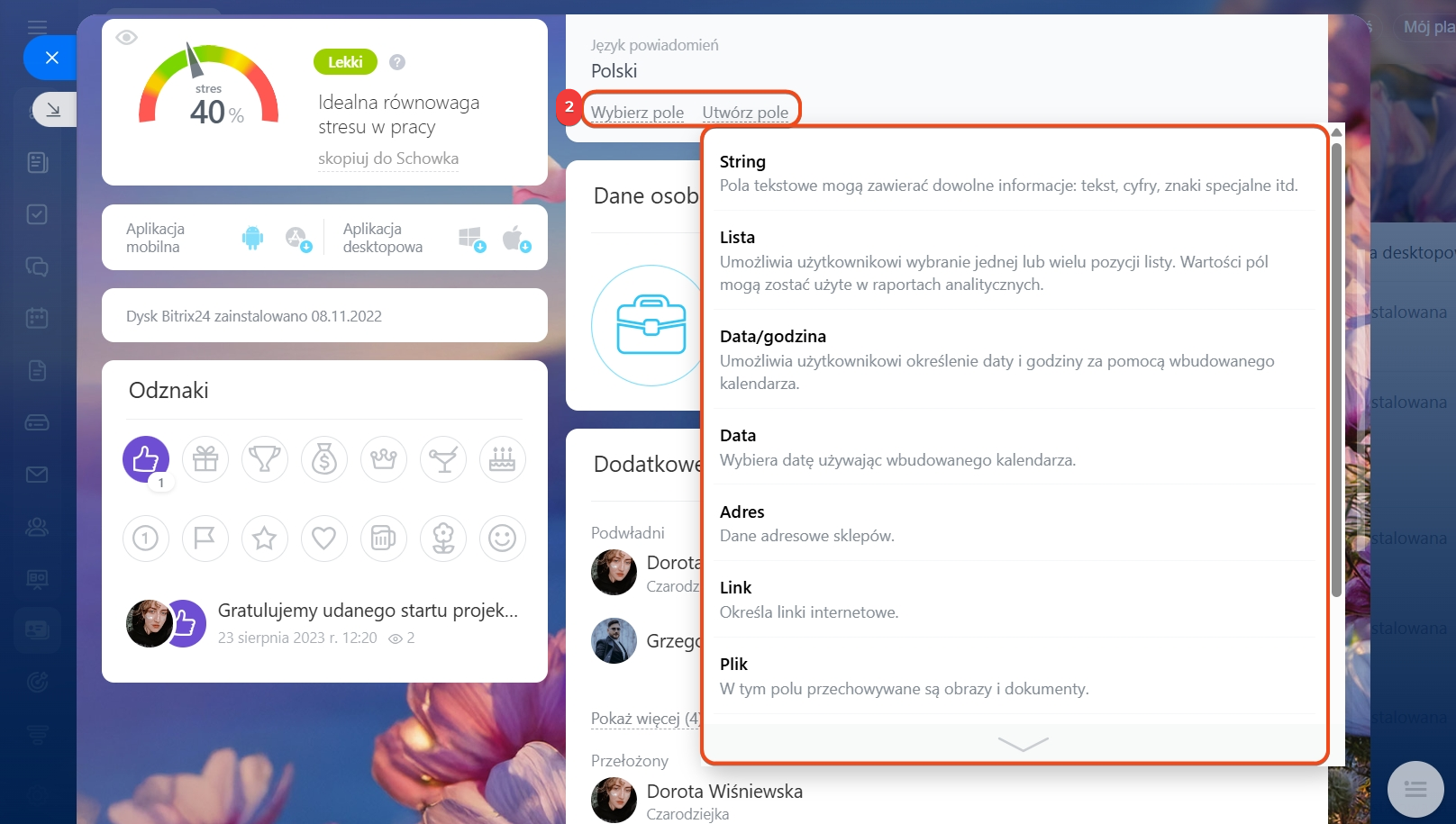The height and width of the screenshot is (824, 1456).
Task: Select the money bag badge
Action: pos(324,459)
